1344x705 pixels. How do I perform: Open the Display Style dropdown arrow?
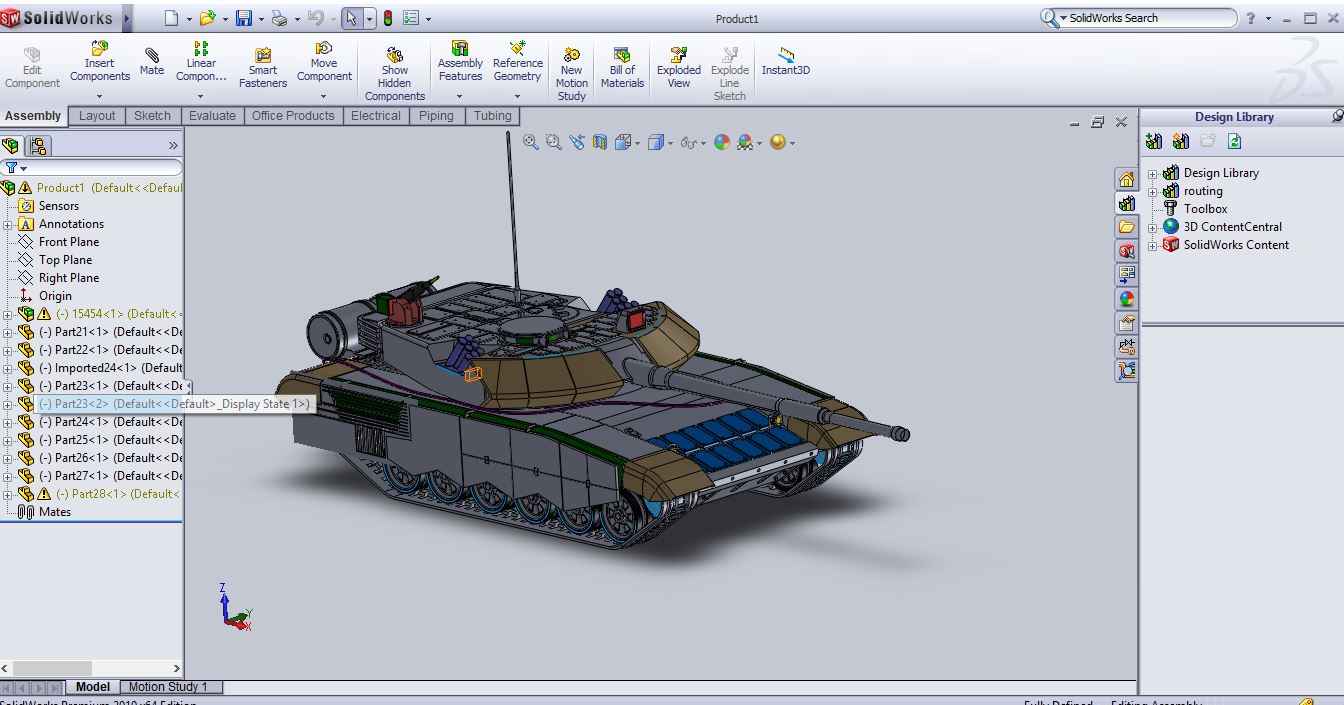tap(671, 142)
